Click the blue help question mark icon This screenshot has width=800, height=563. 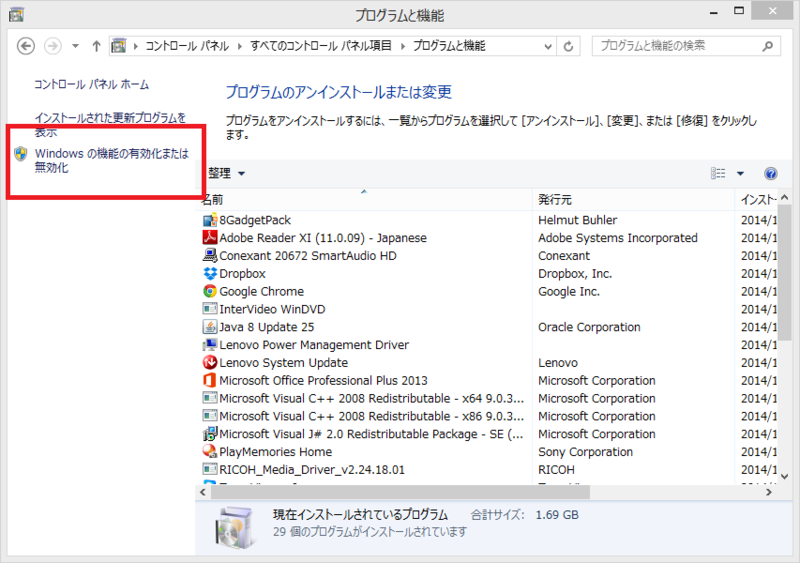[770, 174]
